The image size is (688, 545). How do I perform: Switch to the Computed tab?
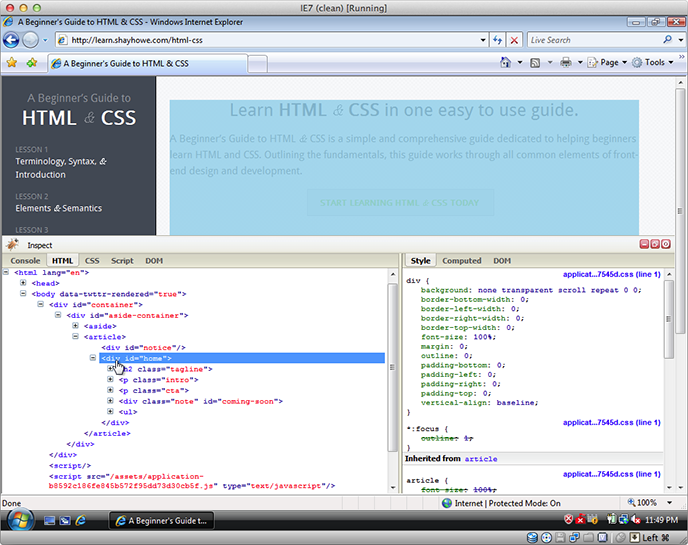point(462,261)
